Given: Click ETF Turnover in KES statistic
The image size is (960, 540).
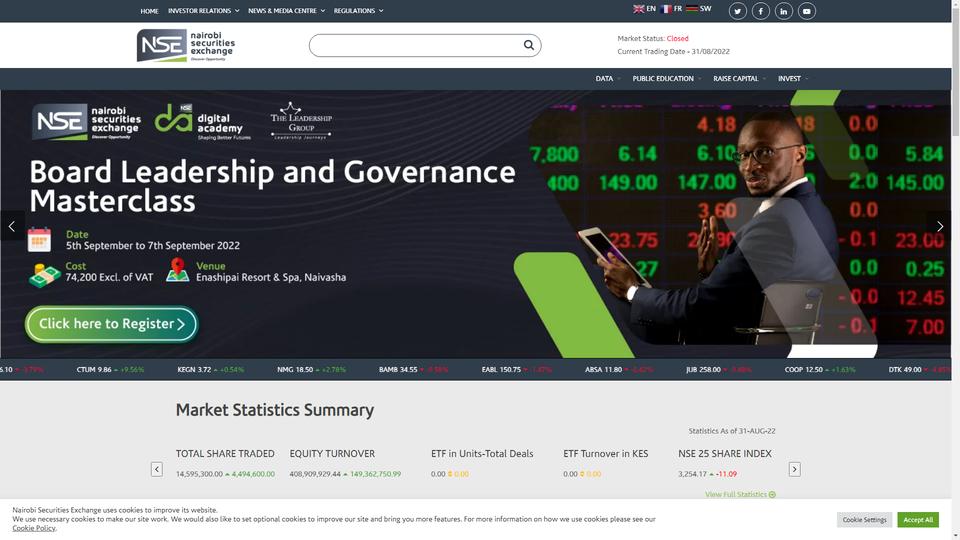Looking at the screenshot, I should (606, 463).
